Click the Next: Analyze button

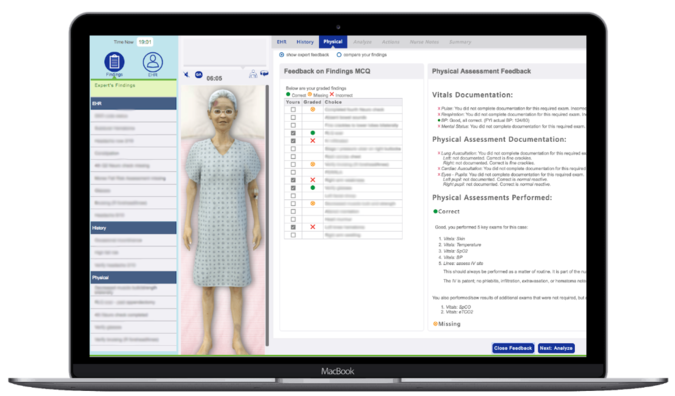556,348
